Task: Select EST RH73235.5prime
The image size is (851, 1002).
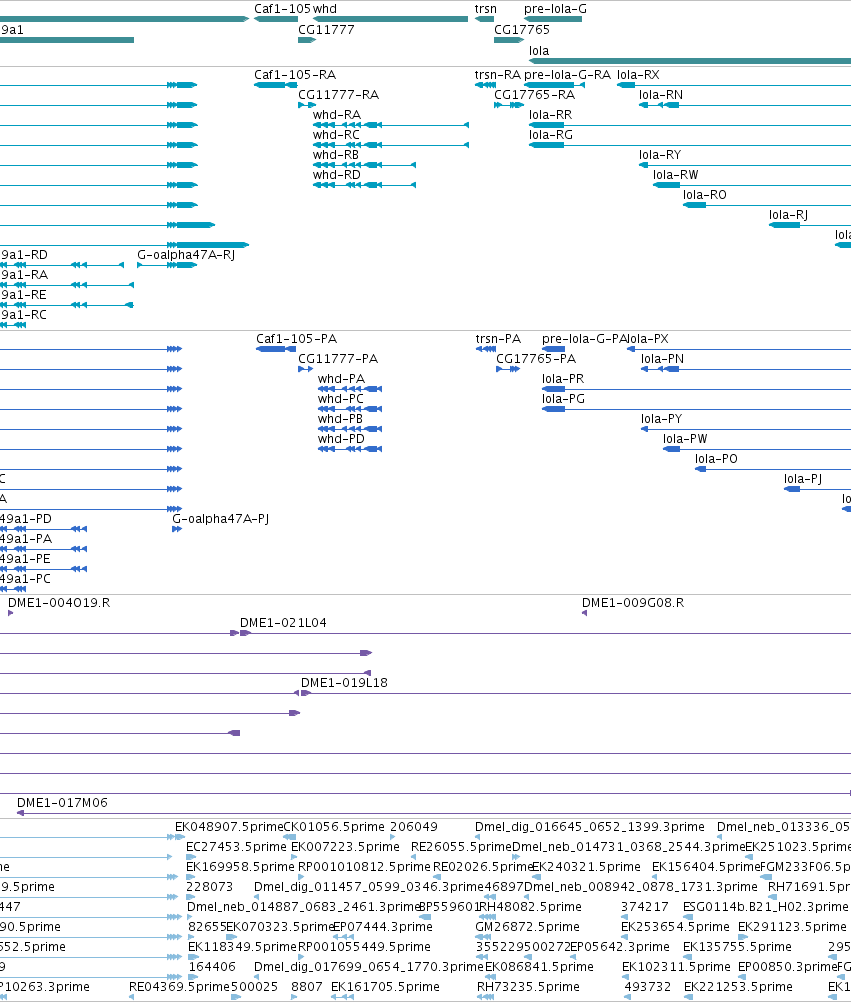Action: (x=528, y=987)
